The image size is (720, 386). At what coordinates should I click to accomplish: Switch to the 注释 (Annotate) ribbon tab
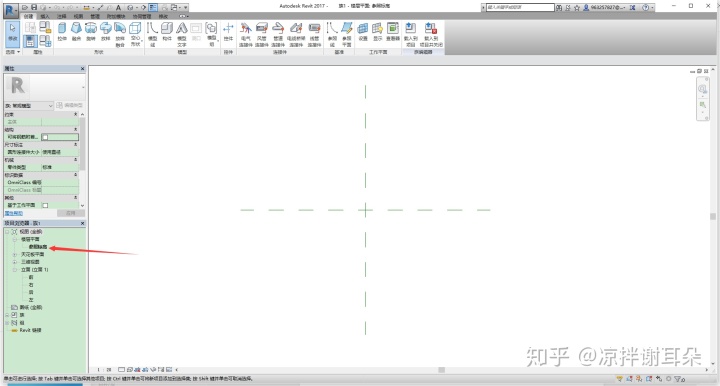62,16
